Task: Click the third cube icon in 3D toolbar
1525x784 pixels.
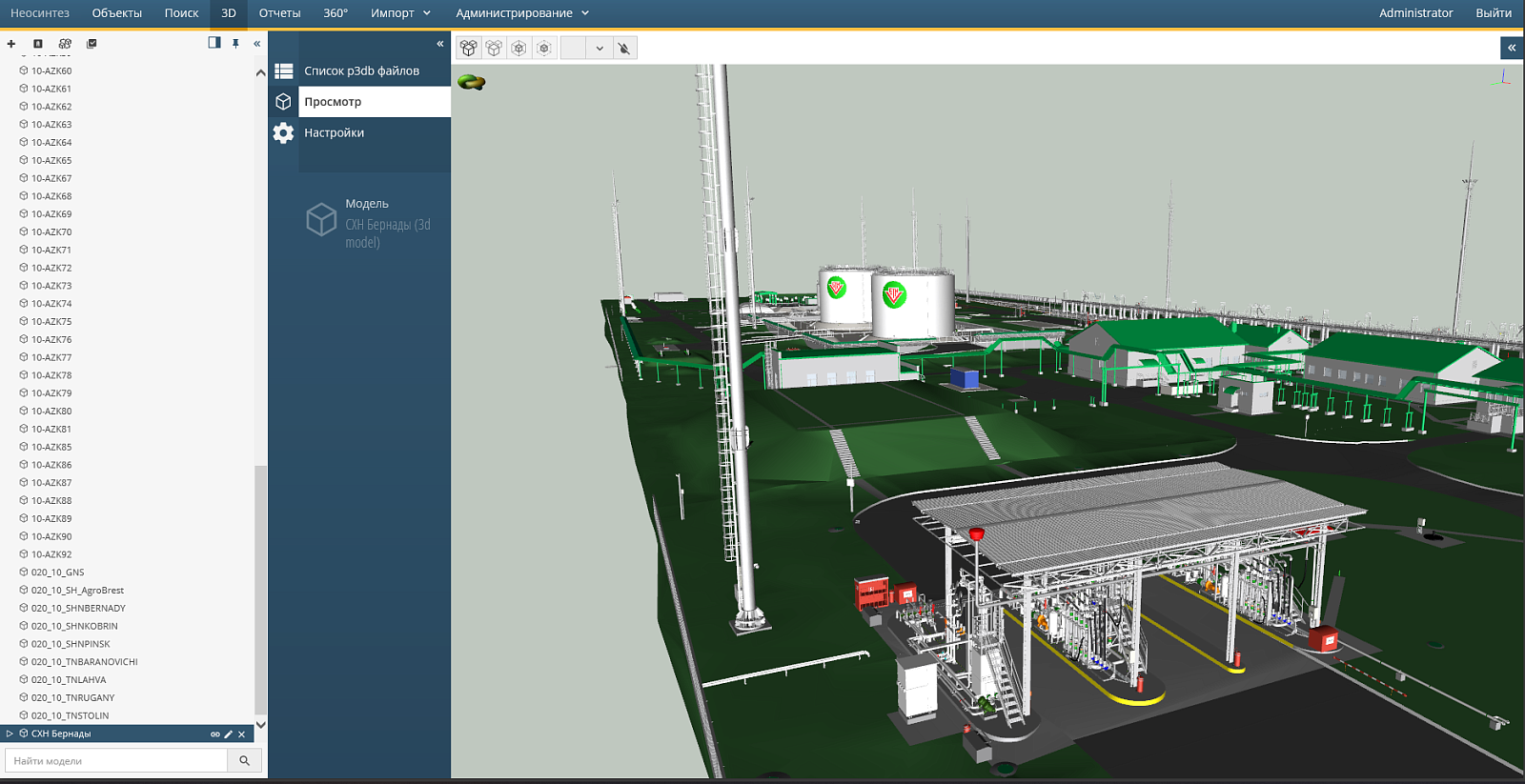Action: [518, 49]
